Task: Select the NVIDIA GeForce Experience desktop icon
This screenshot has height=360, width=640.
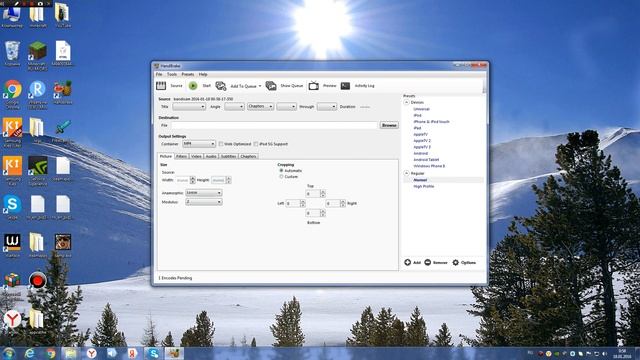Action: 38,166
